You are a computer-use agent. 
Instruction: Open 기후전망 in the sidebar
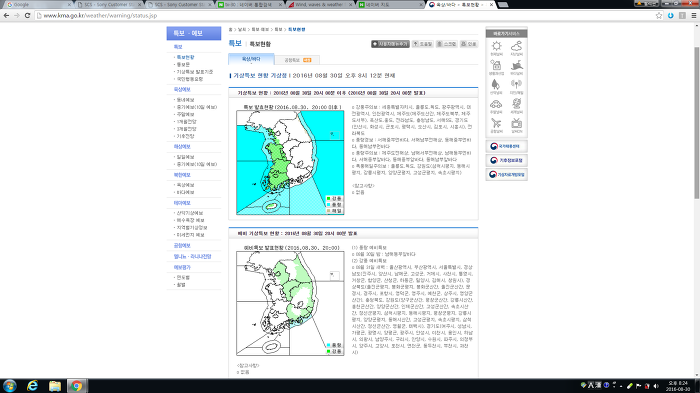pos(185,136)
